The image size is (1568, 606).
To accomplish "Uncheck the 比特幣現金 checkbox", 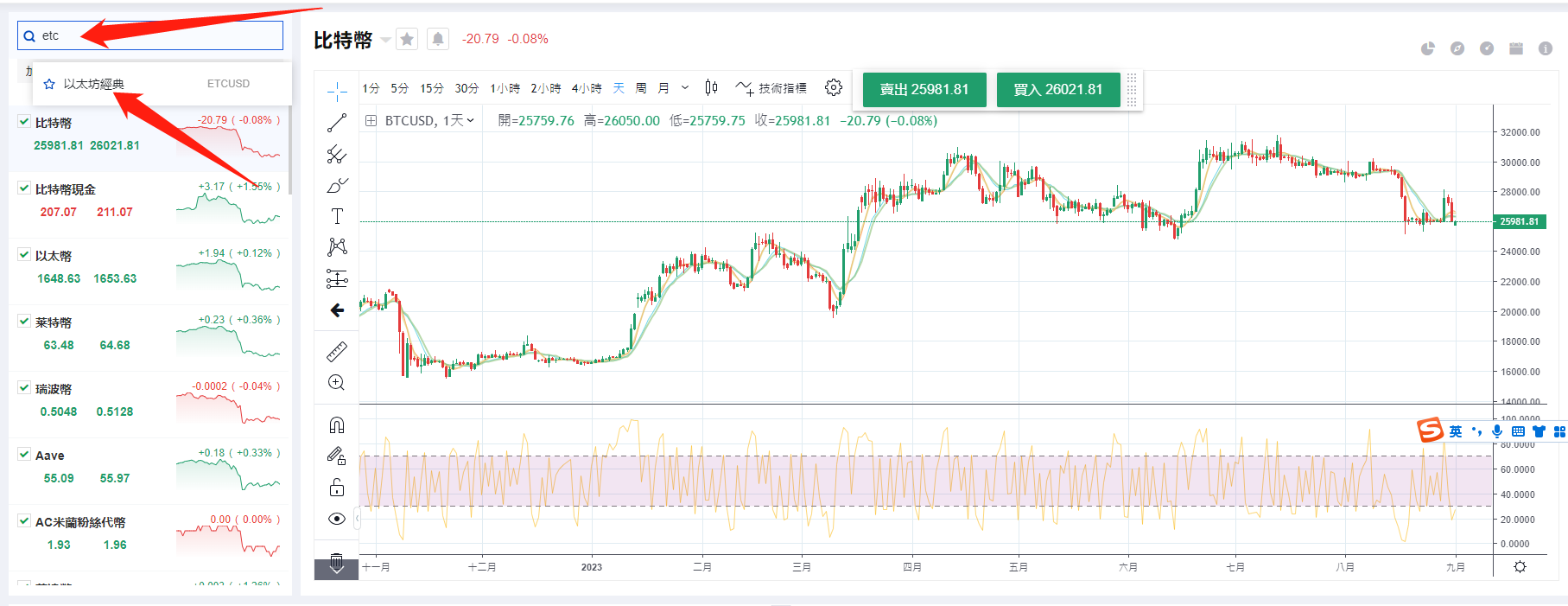I will (x=24, y=188).
